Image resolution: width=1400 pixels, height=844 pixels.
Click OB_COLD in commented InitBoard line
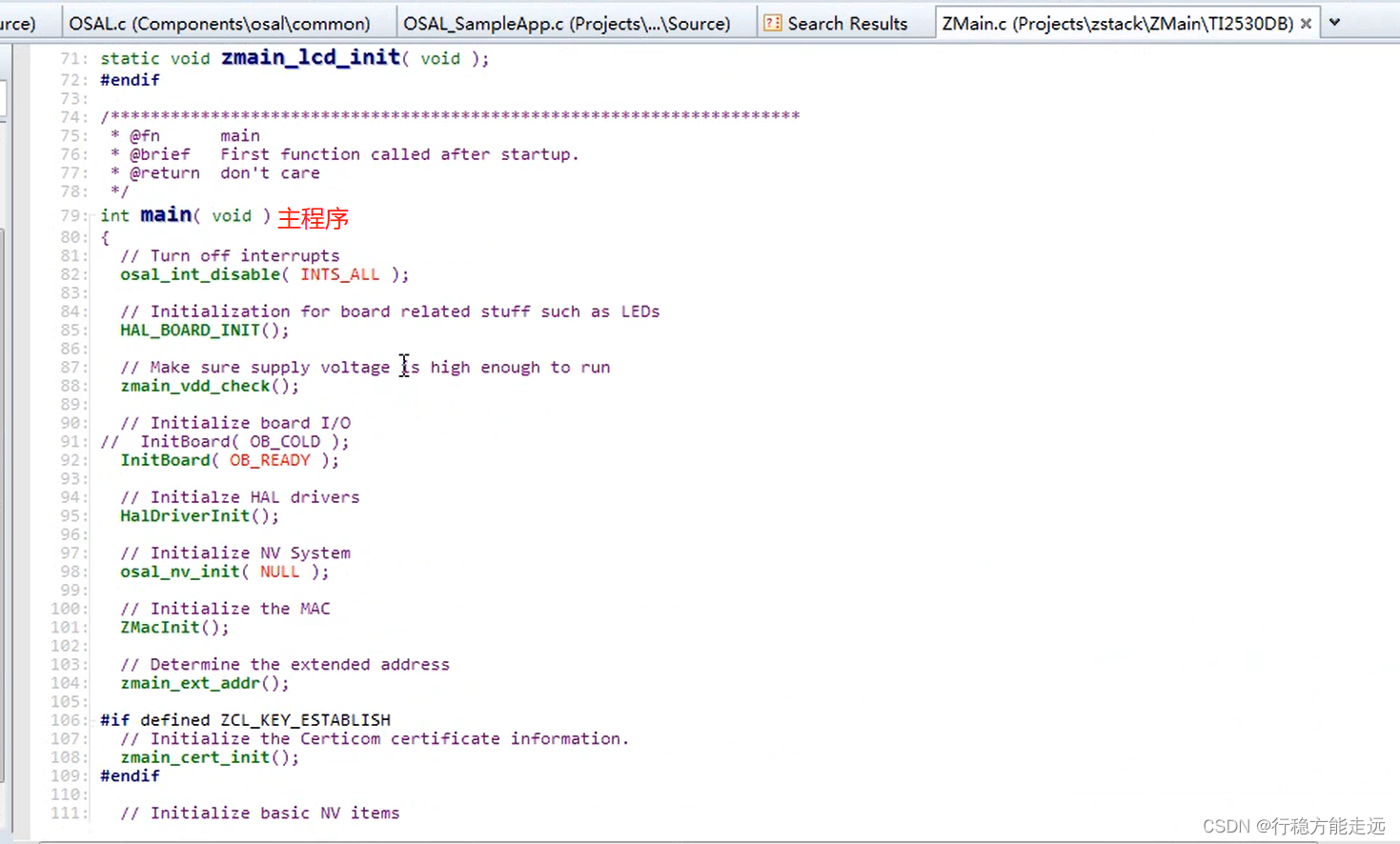pos(285,442)
